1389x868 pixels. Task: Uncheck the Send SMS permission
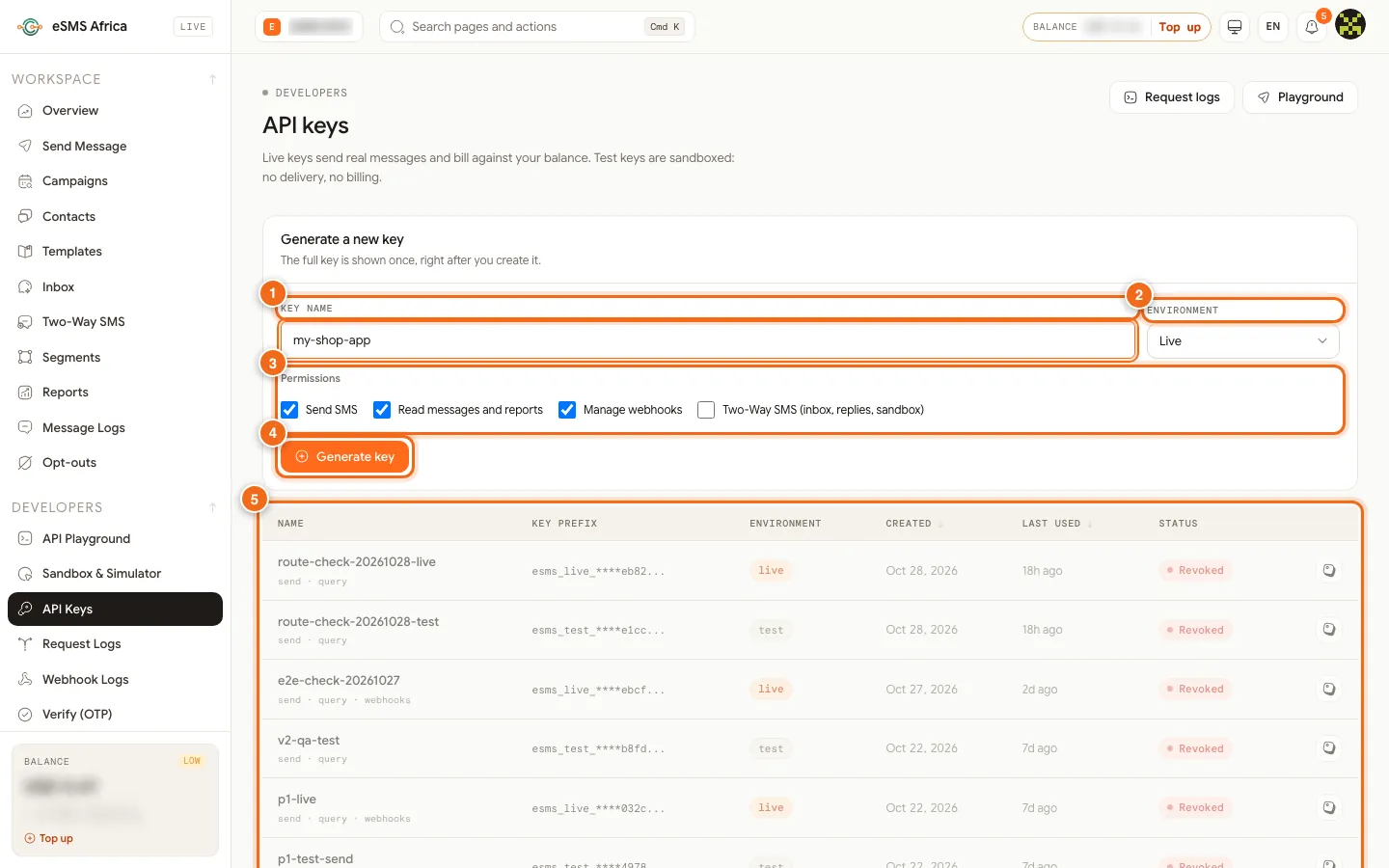(289, 410)
